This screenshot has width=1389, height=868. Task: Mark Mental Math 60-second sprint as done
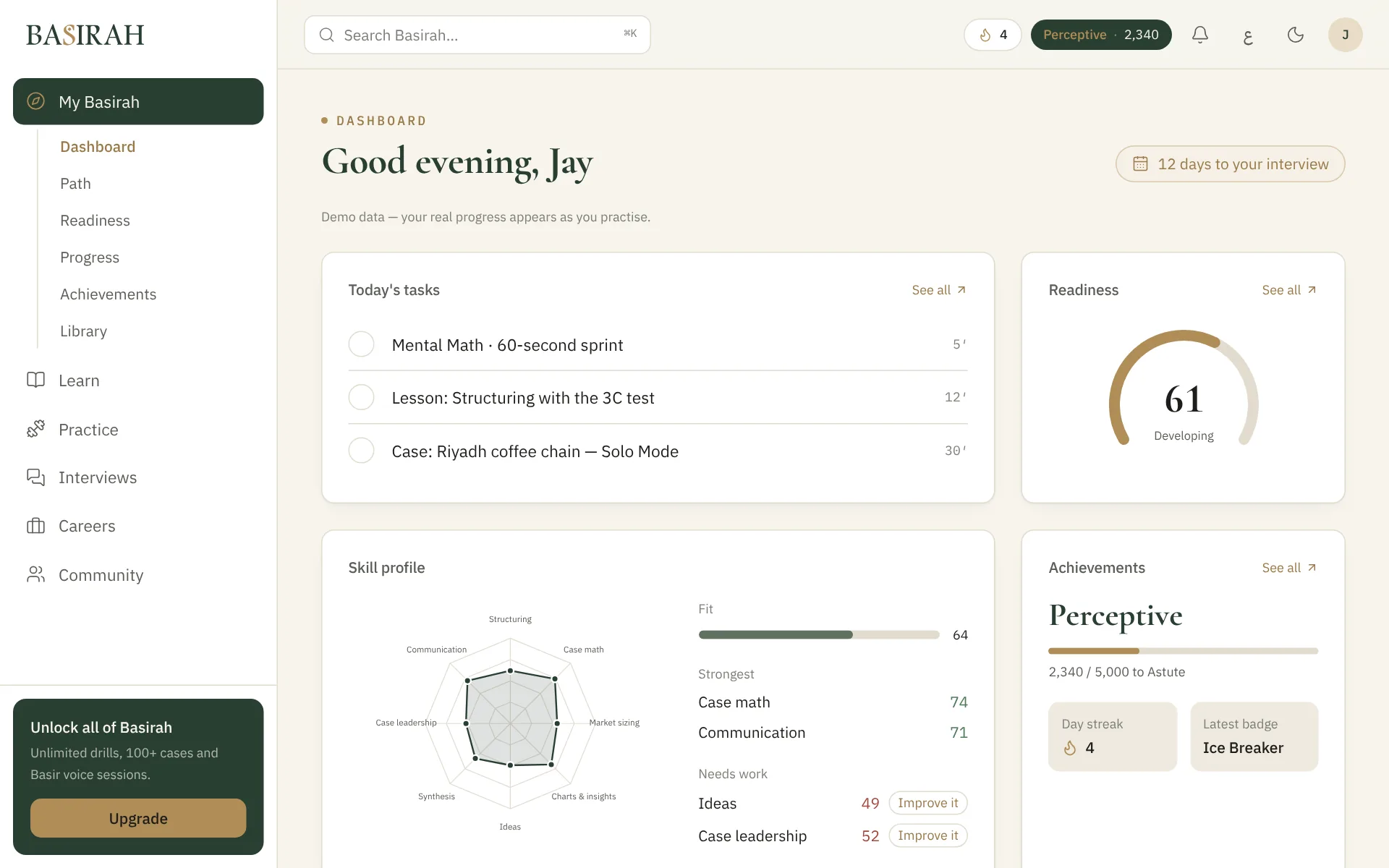361,344
